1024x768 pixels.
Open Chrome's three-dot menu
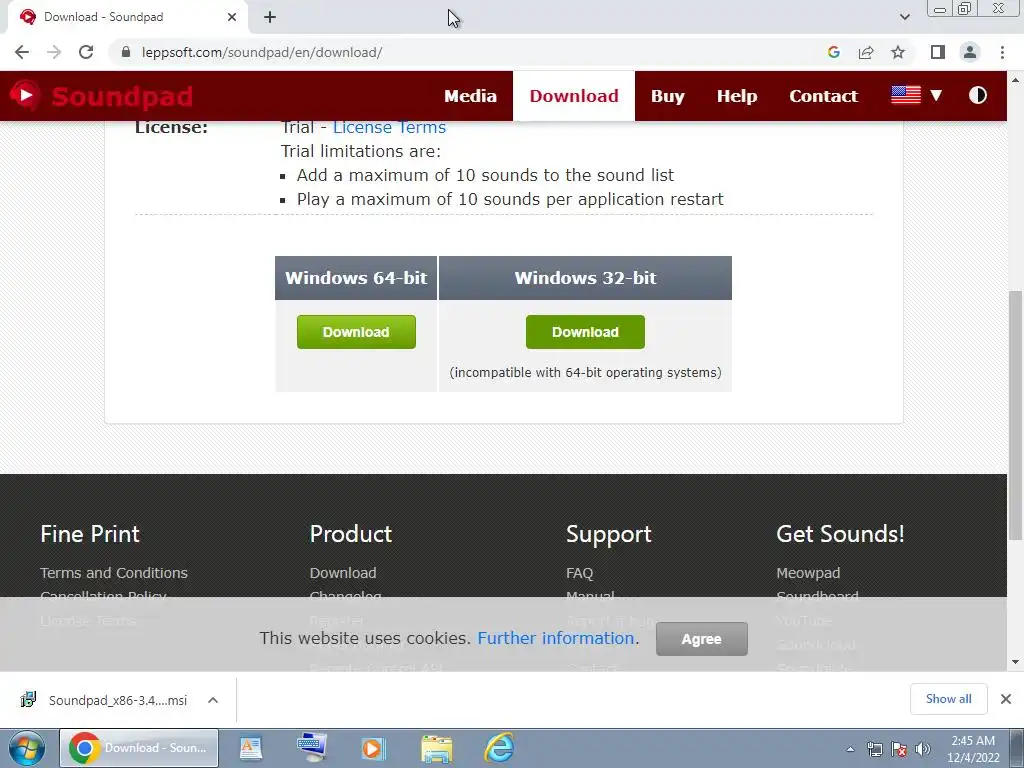point(1002,52)
